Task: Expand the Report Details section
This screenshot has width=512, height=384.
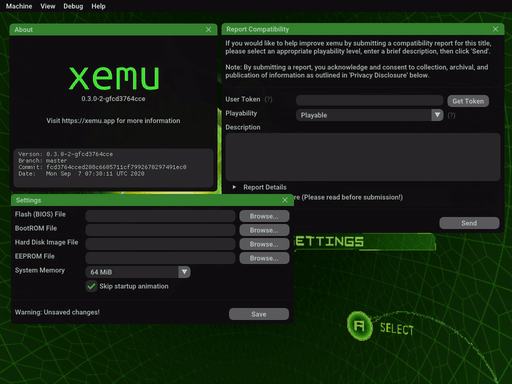Action: tap(259, 187)
